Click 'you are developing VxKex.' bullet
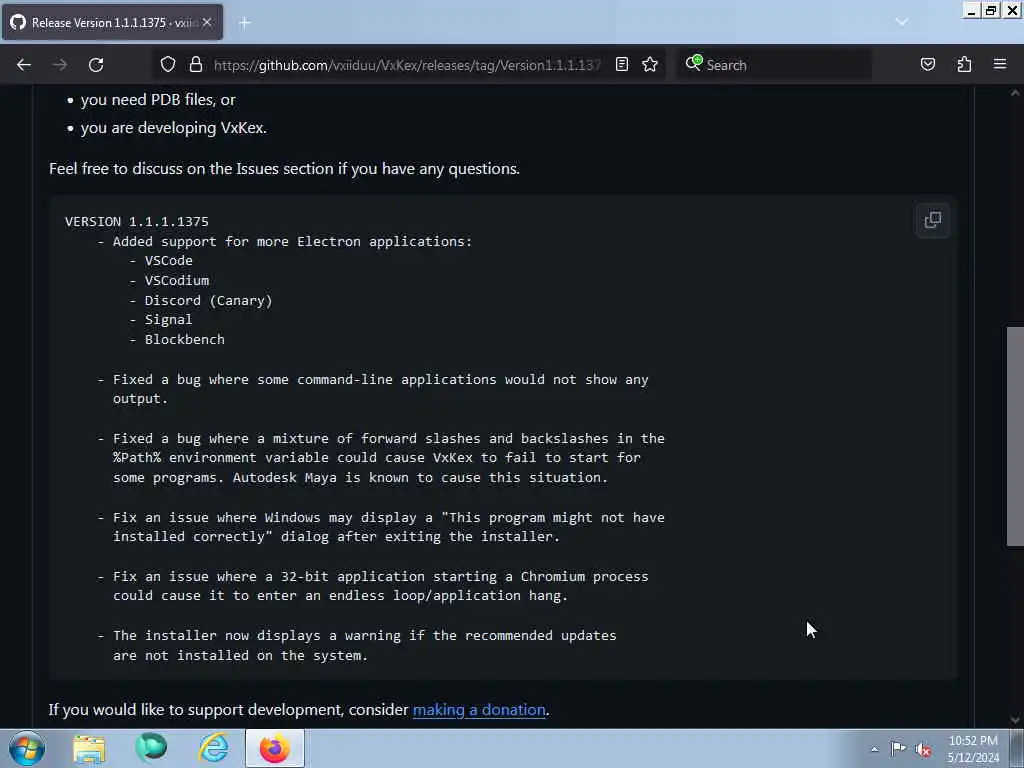 [174, 128]
